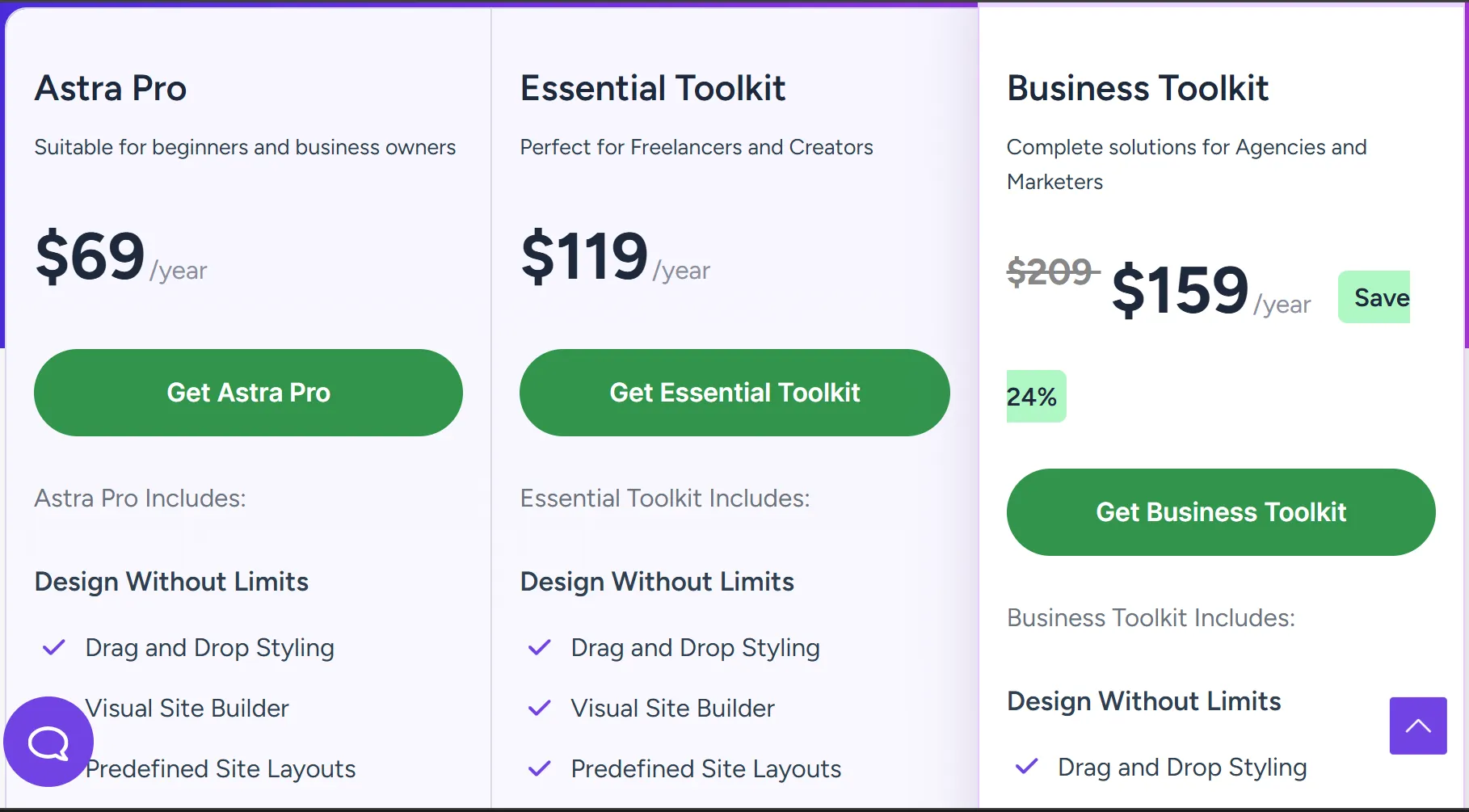
Task: Click the scroll-to-top arrow button
Action: point(1417,726)
